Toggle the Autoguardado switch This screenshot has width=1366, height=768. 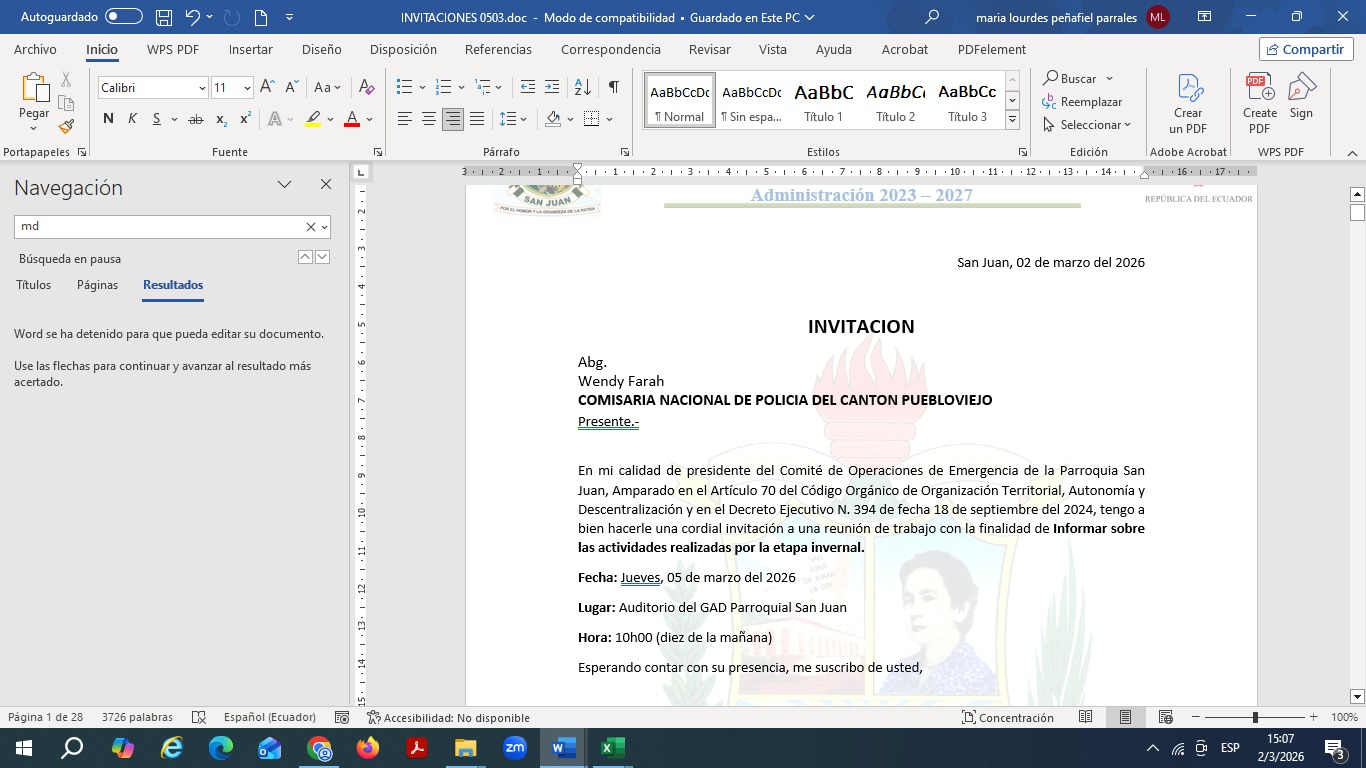(x=123, y=17)
